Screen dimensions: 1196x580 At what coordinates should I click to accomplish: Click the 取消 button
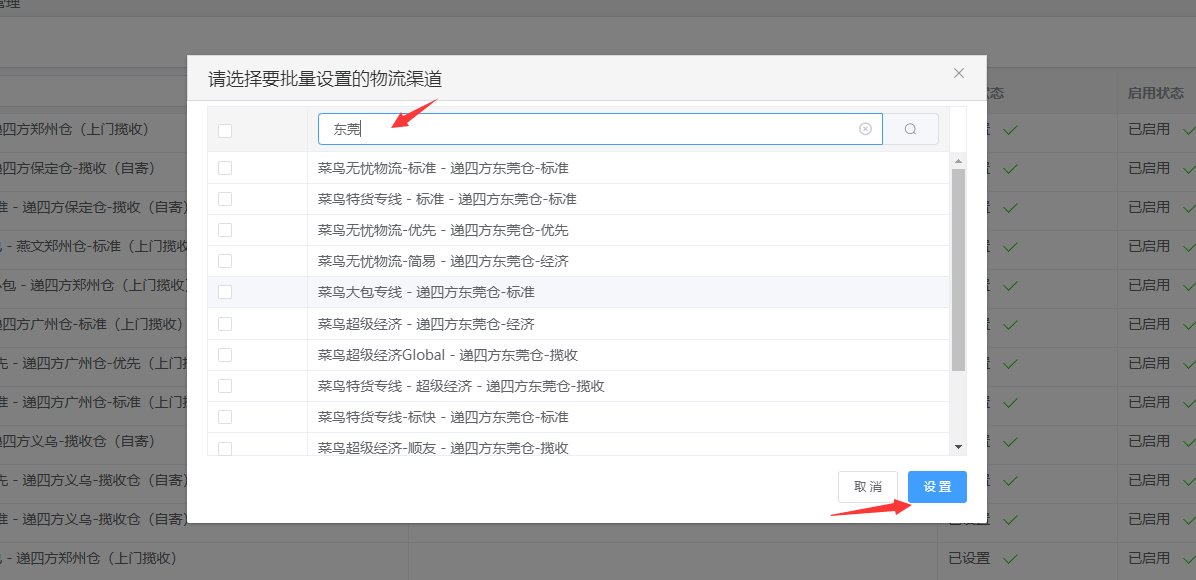(868, 487)
